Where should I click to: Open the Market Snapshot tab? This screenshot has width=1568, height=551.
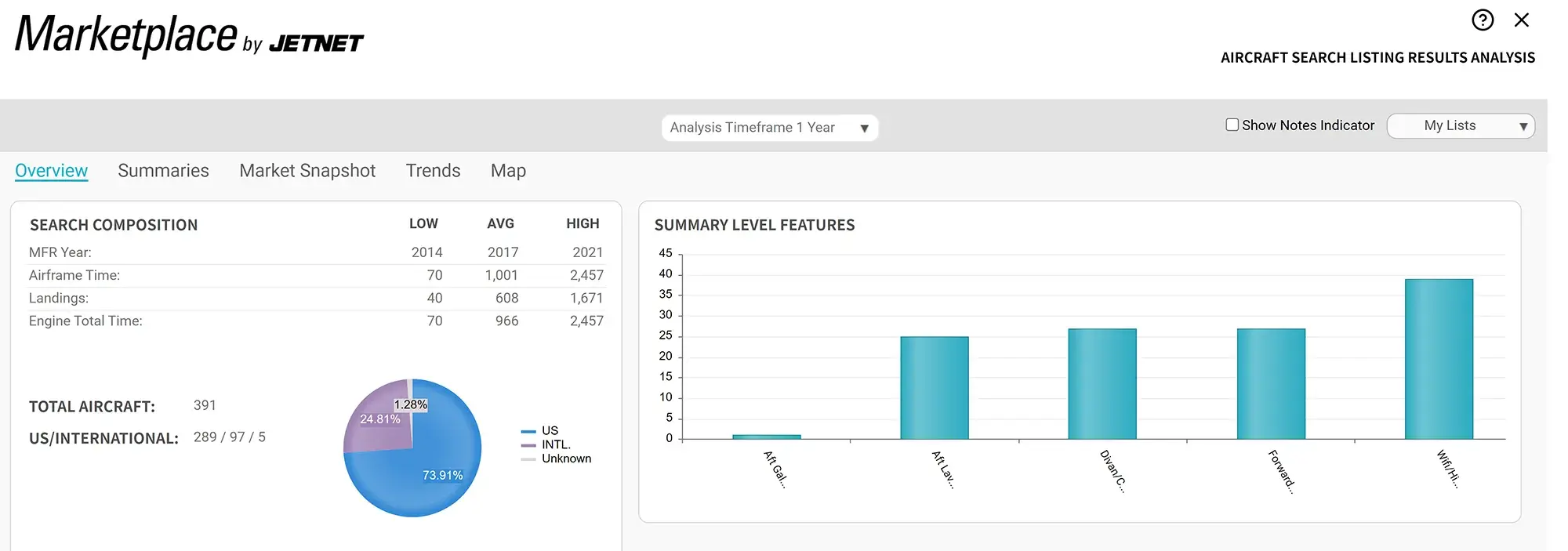coord(307,171)
